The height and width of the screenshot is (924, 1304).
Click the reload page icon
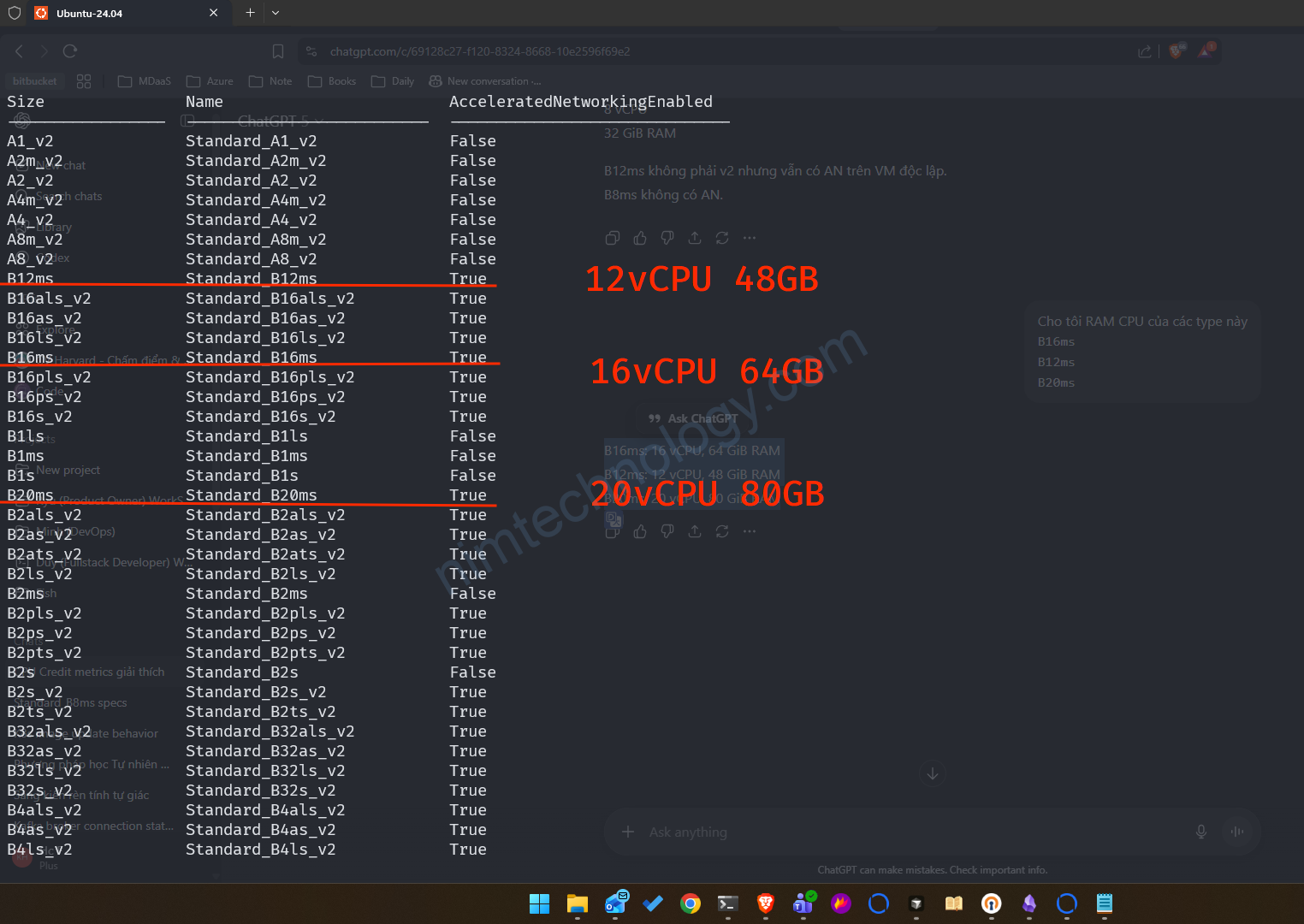click(70, 51)
